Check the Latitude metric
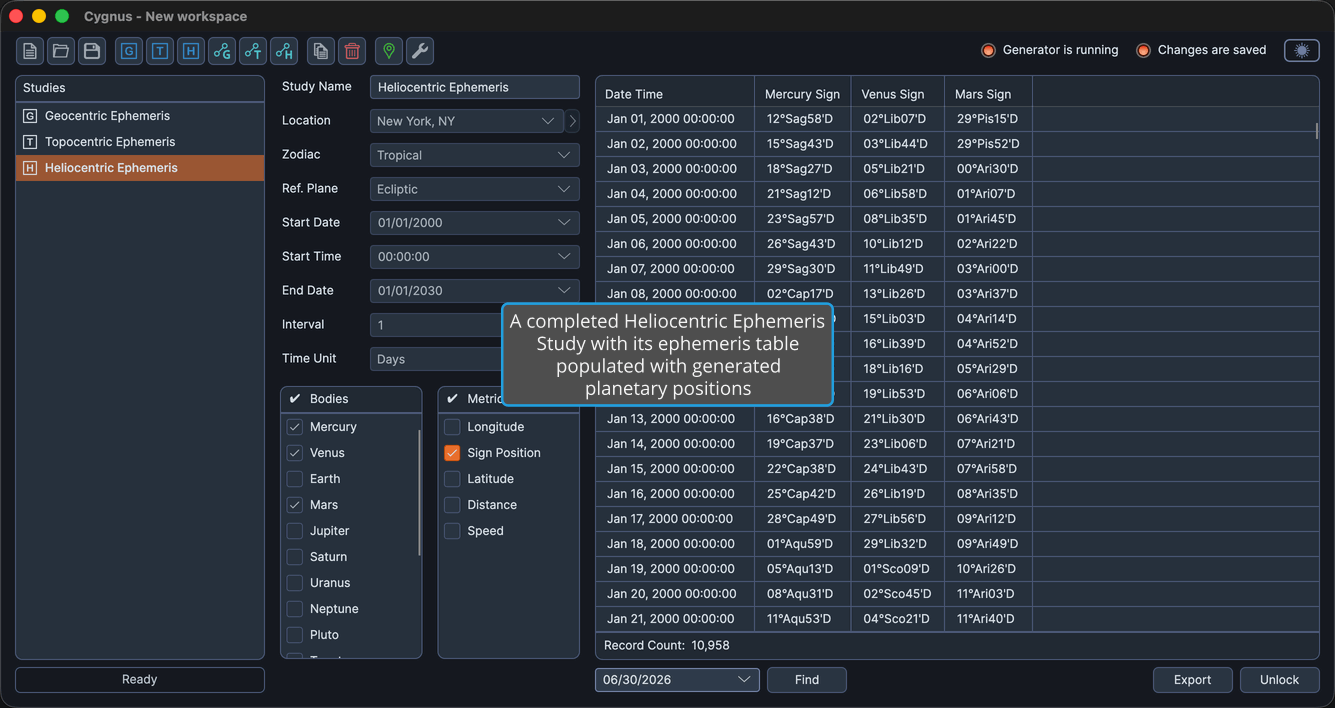 click(452, 479)
